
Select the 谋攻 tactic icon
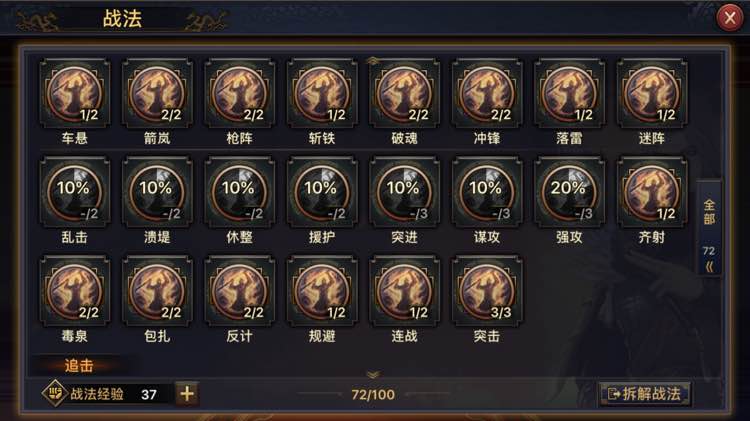point(487,192)
